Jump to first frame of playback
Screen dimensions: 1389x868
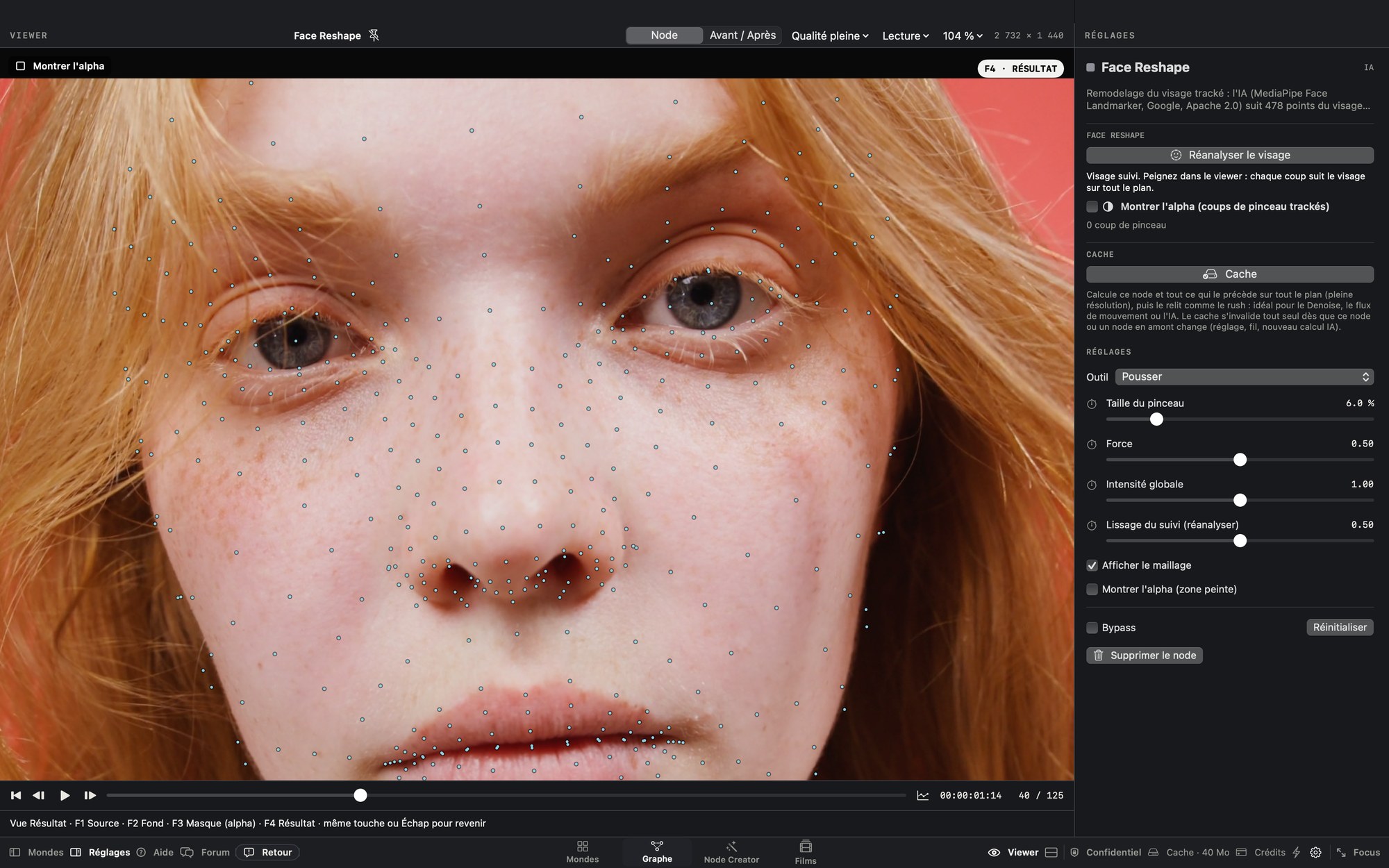[x=15, y=795]
